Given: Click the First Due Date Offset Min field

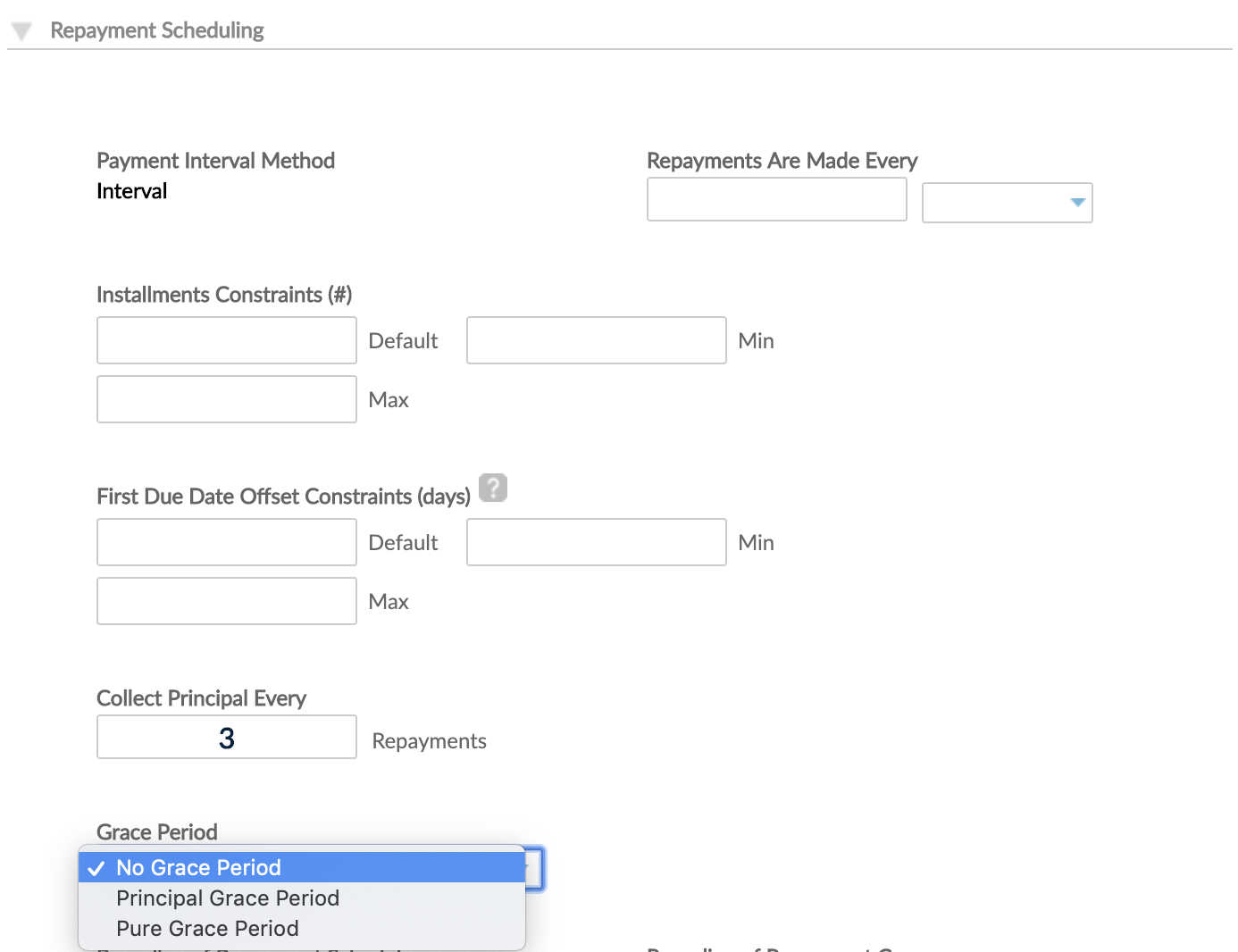Looking at the screenshot, I should 596,542.
